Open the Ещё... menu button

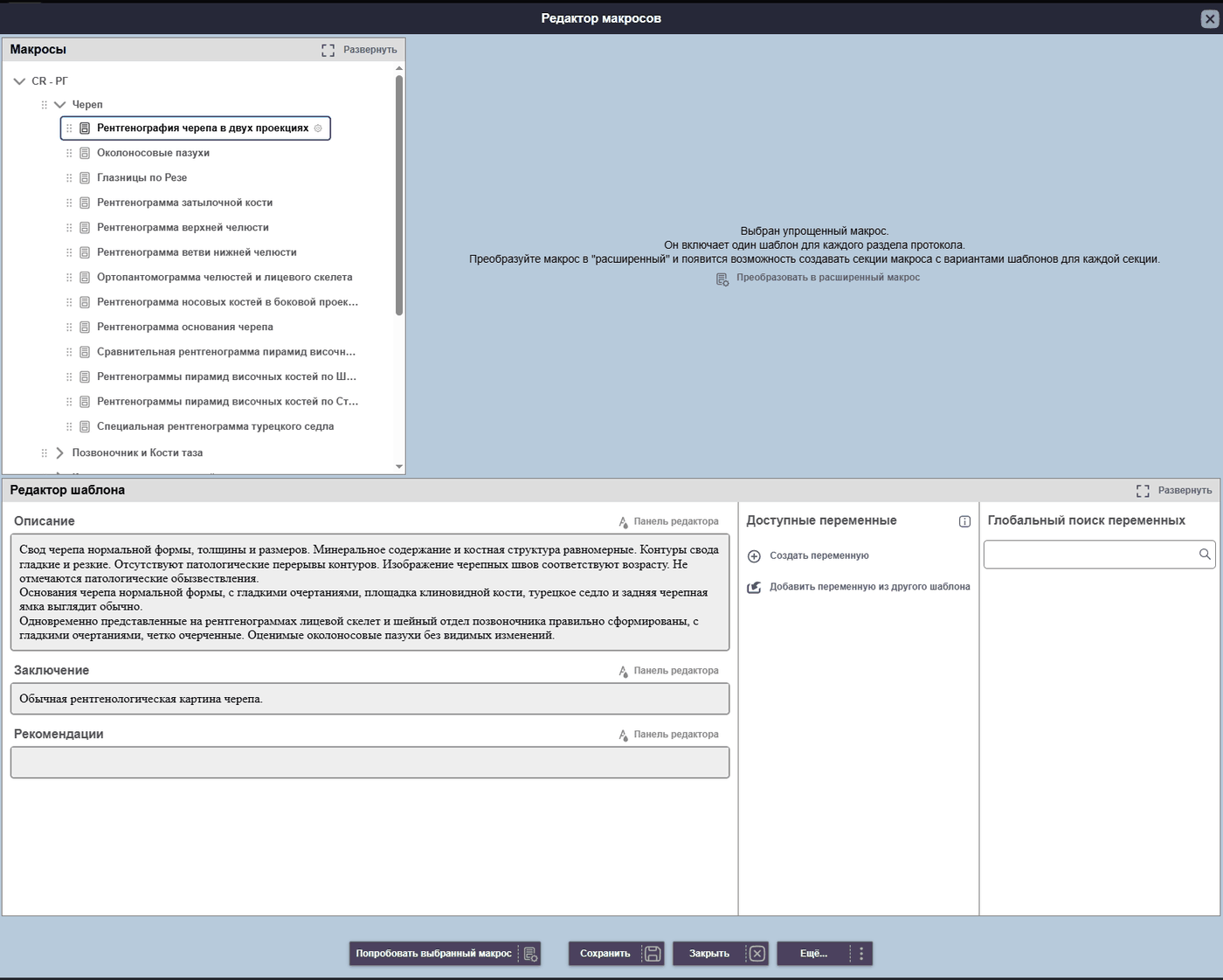tap(824, 953)
